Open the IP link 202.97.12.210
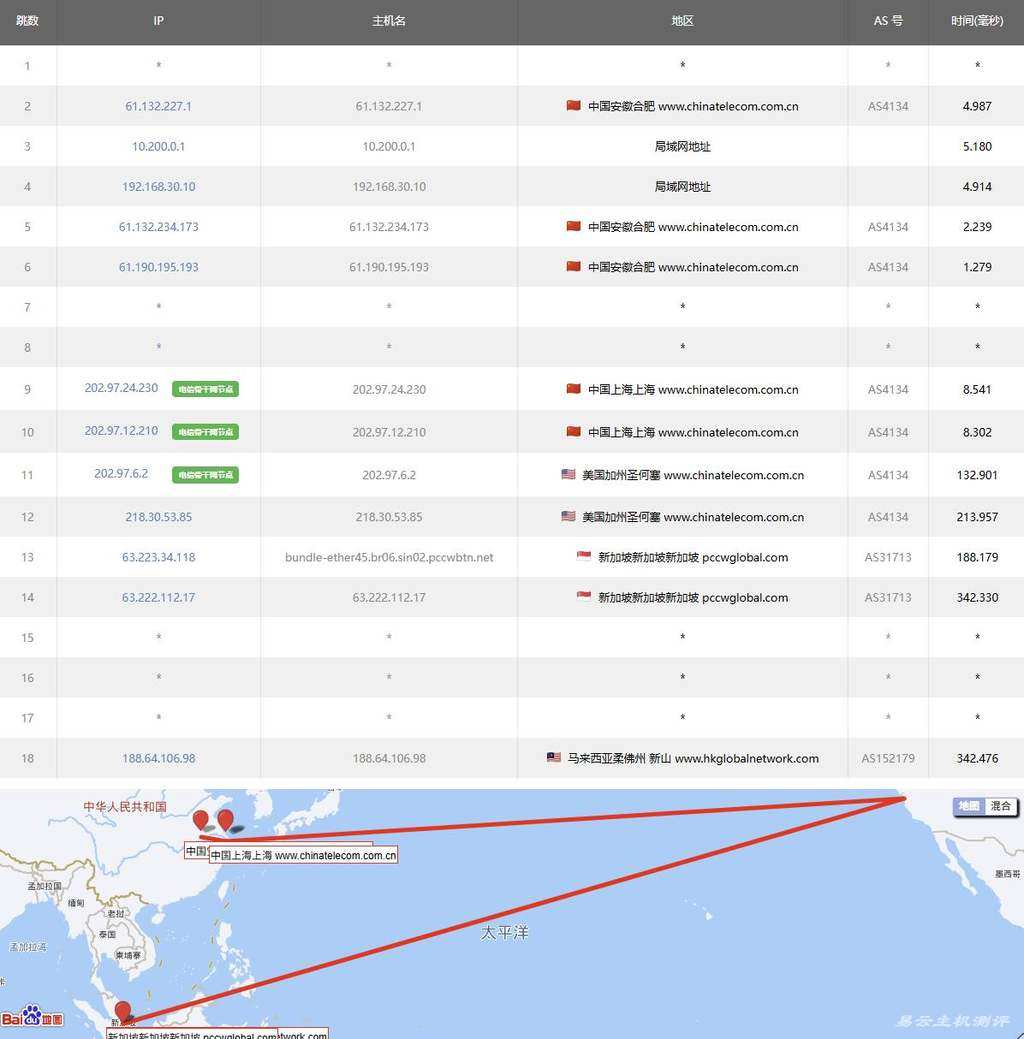 coord(121,431)
